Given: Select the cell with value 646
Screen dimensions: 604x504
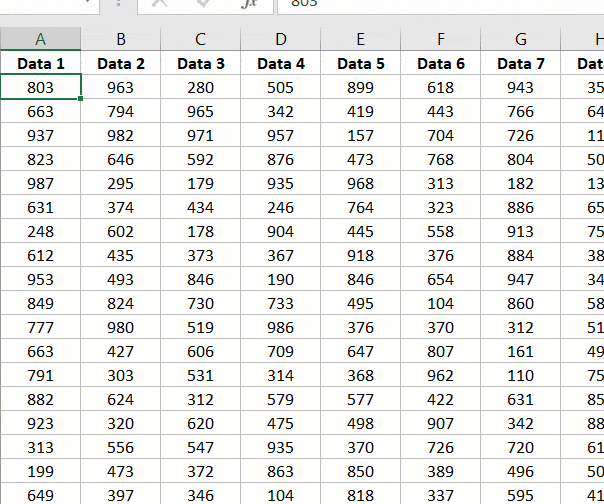Looking at the screenshot, I should pos(121,159).
